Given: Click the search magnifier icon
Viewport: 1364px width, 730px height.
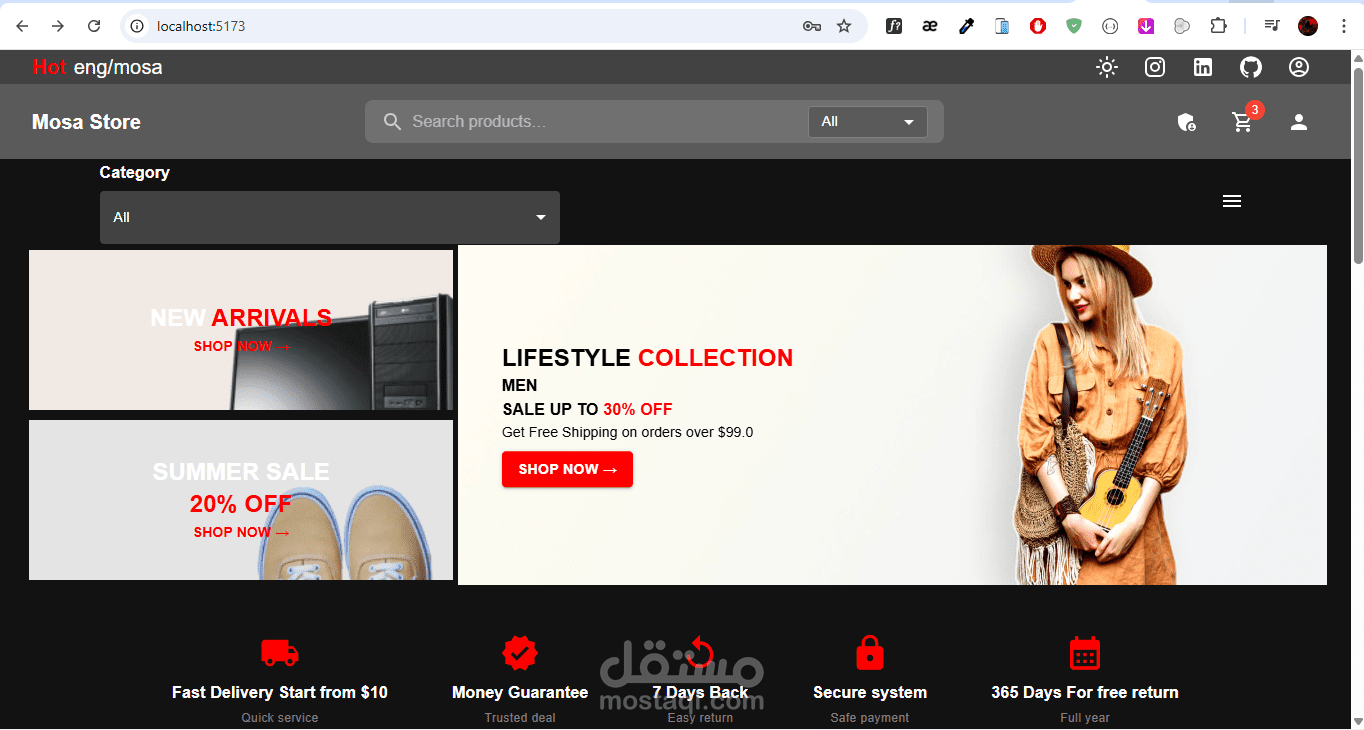Looking at the screenshot, I should tap(392, 121).
